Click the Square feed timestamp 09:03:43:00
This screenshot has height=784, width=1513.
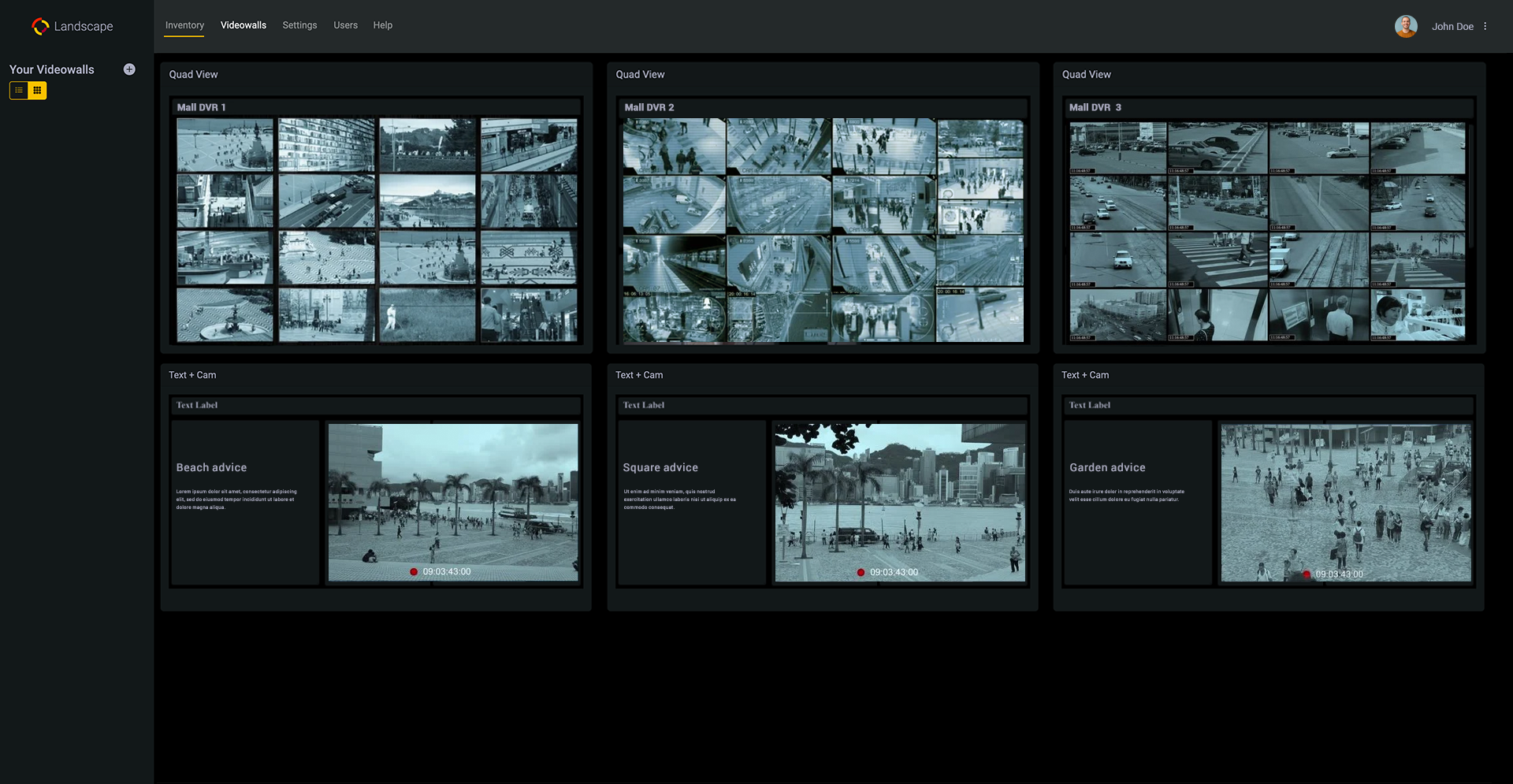pos(894,572)
